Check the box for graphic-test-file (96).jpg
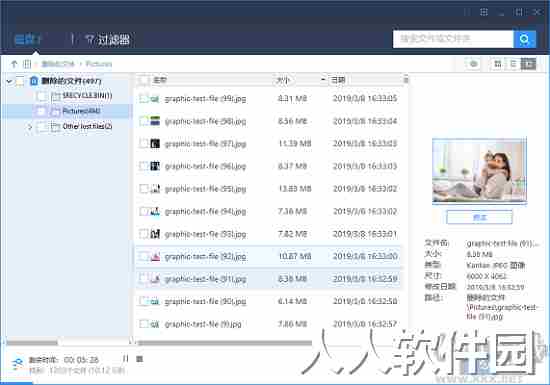550x385 pixels. tap(143, 166)
